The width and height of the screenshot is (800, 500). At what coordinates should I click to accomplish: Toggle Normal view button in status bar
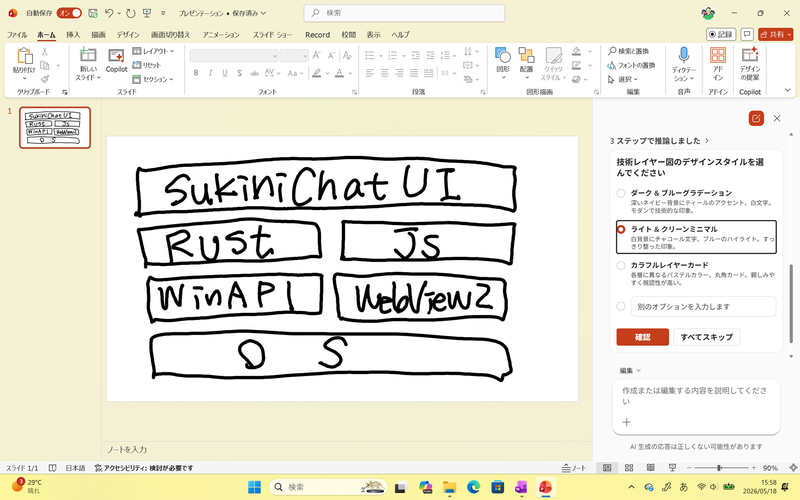[x=607, y=468]
